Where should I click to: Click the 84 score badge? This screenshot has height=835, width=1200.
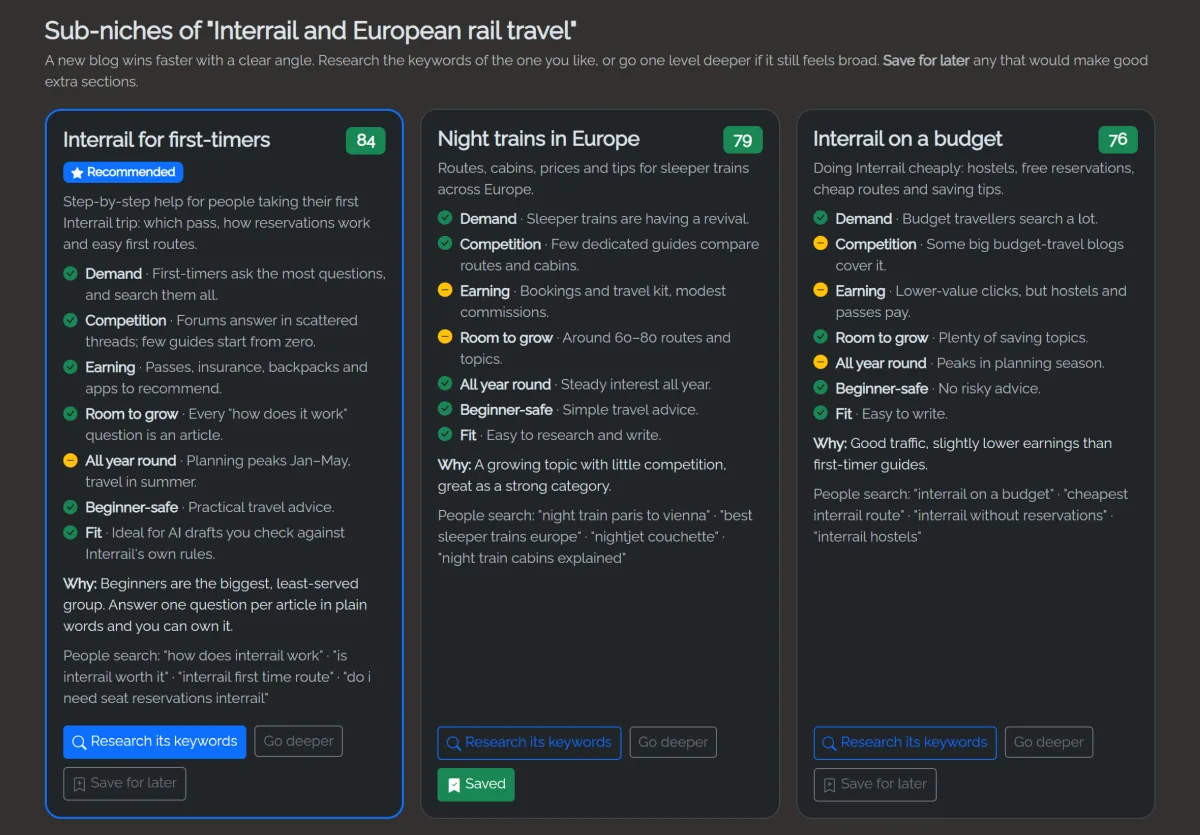[x=366, y=140]
